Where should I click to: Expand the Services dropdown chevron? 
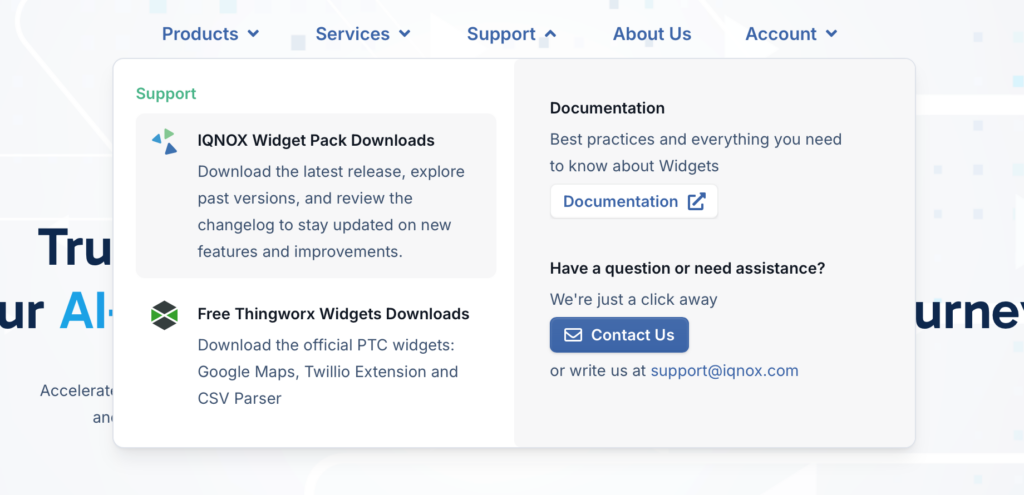pos(405,34)
